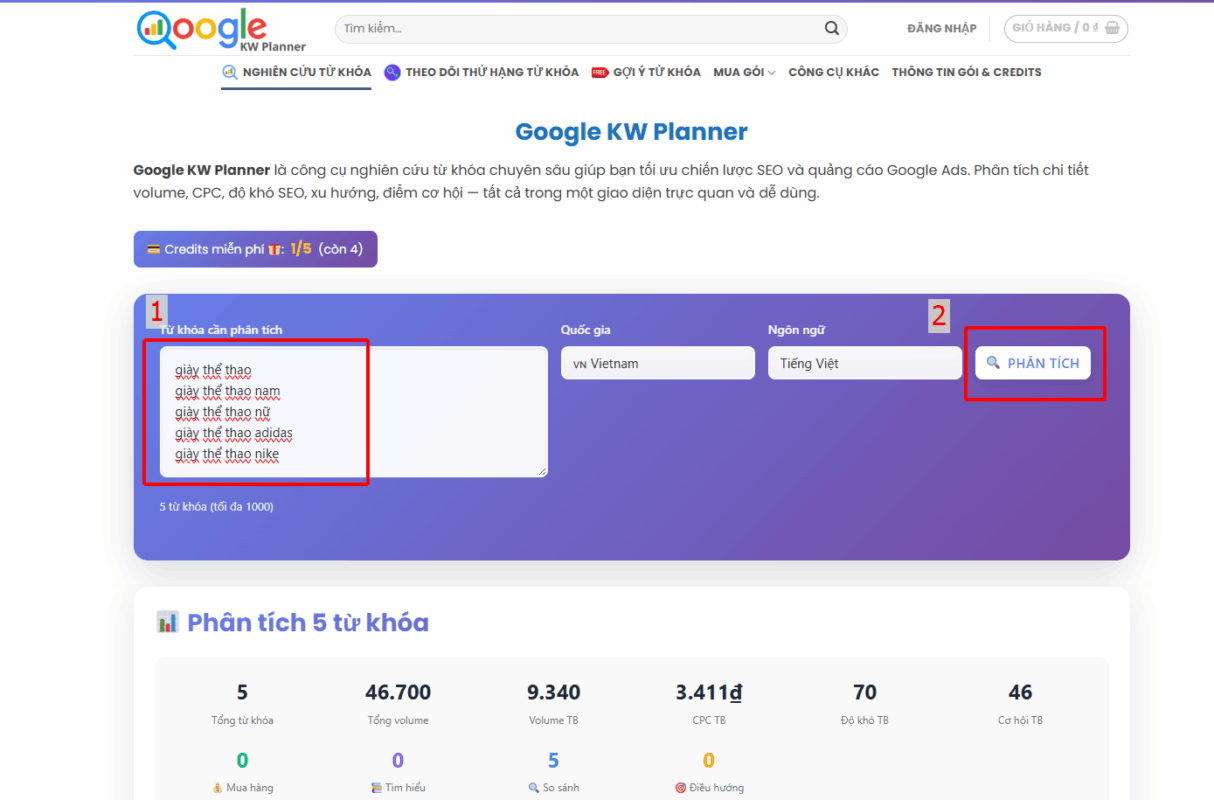Open the Ngôn ngữ Tiếng Việt dropdown
This screenshot has height=800, width=1214.
click(x=864, y=362)
